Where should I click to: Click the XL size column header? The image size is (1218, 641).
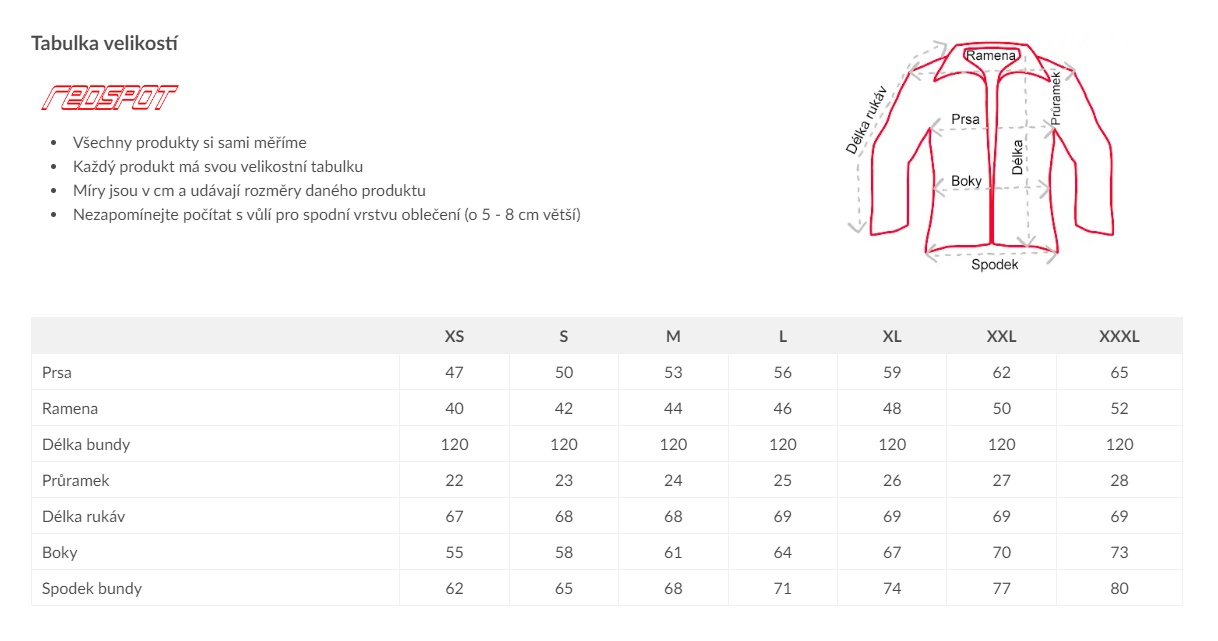[892, 336]
